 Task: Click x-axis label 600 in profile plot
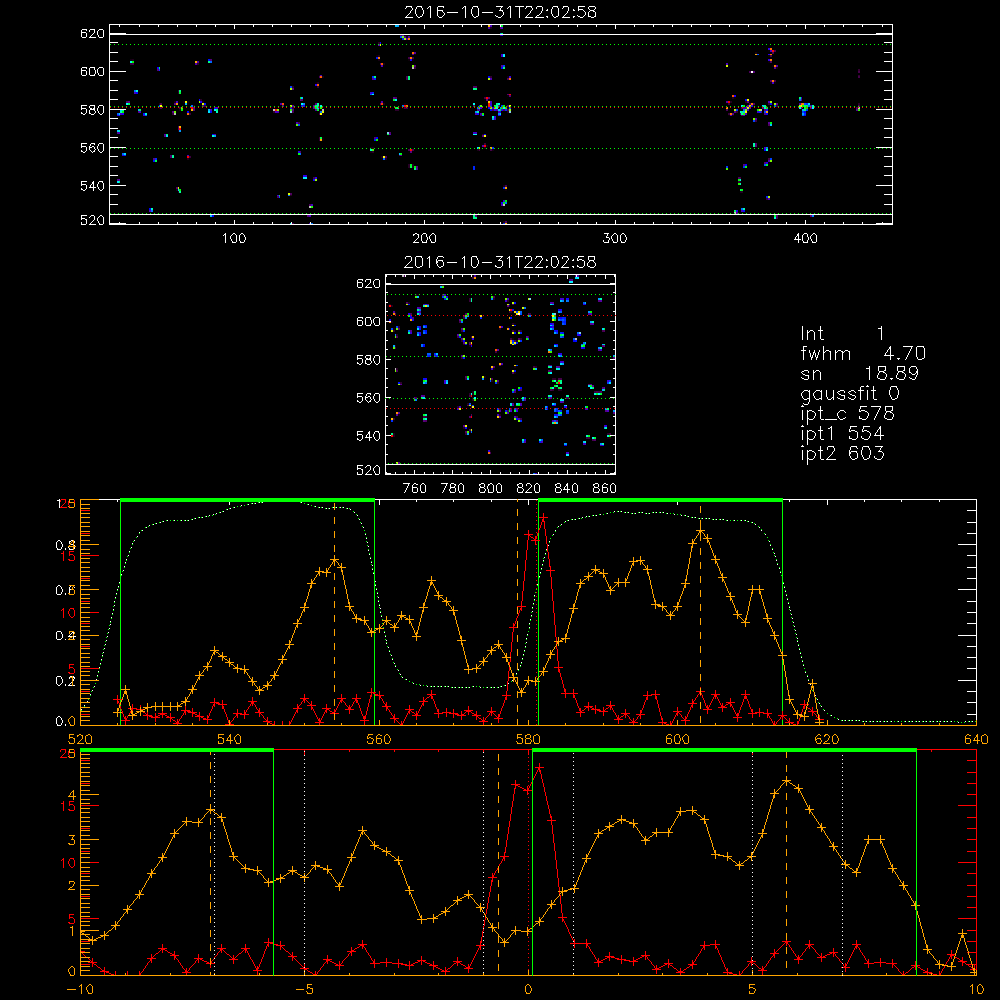678,739
